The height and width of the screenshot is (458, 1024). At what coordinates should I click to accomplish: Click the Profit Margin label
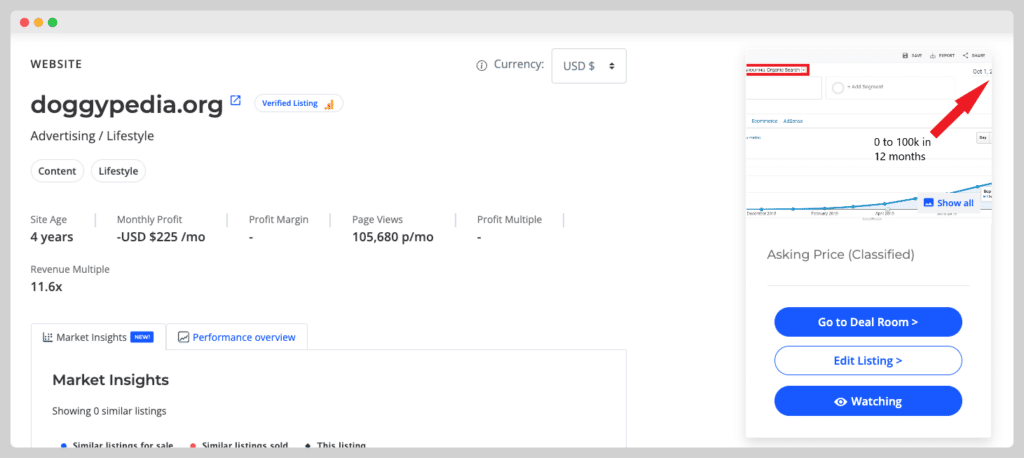pyautogui.click(x=279, y=220)
